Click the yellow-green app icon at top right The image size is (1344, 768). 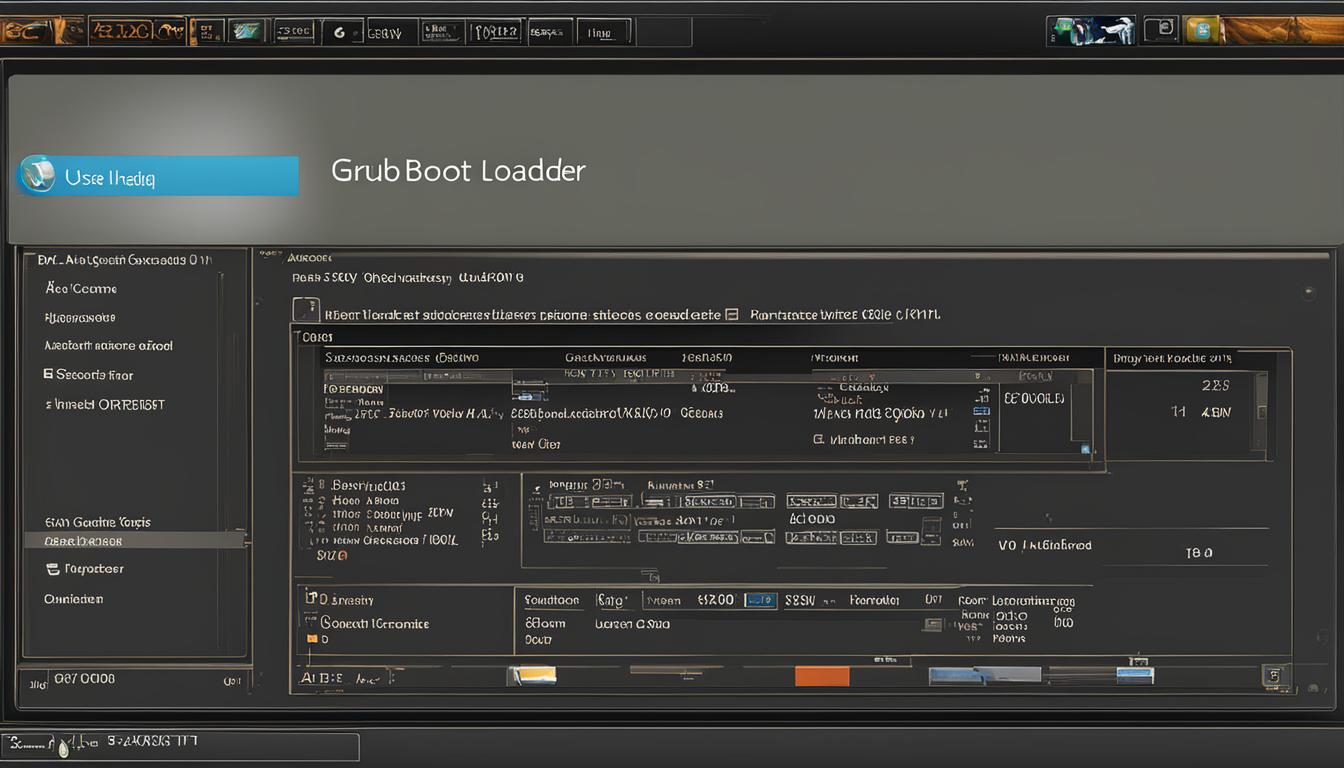pyautogui.click(x=1202, y=30)
